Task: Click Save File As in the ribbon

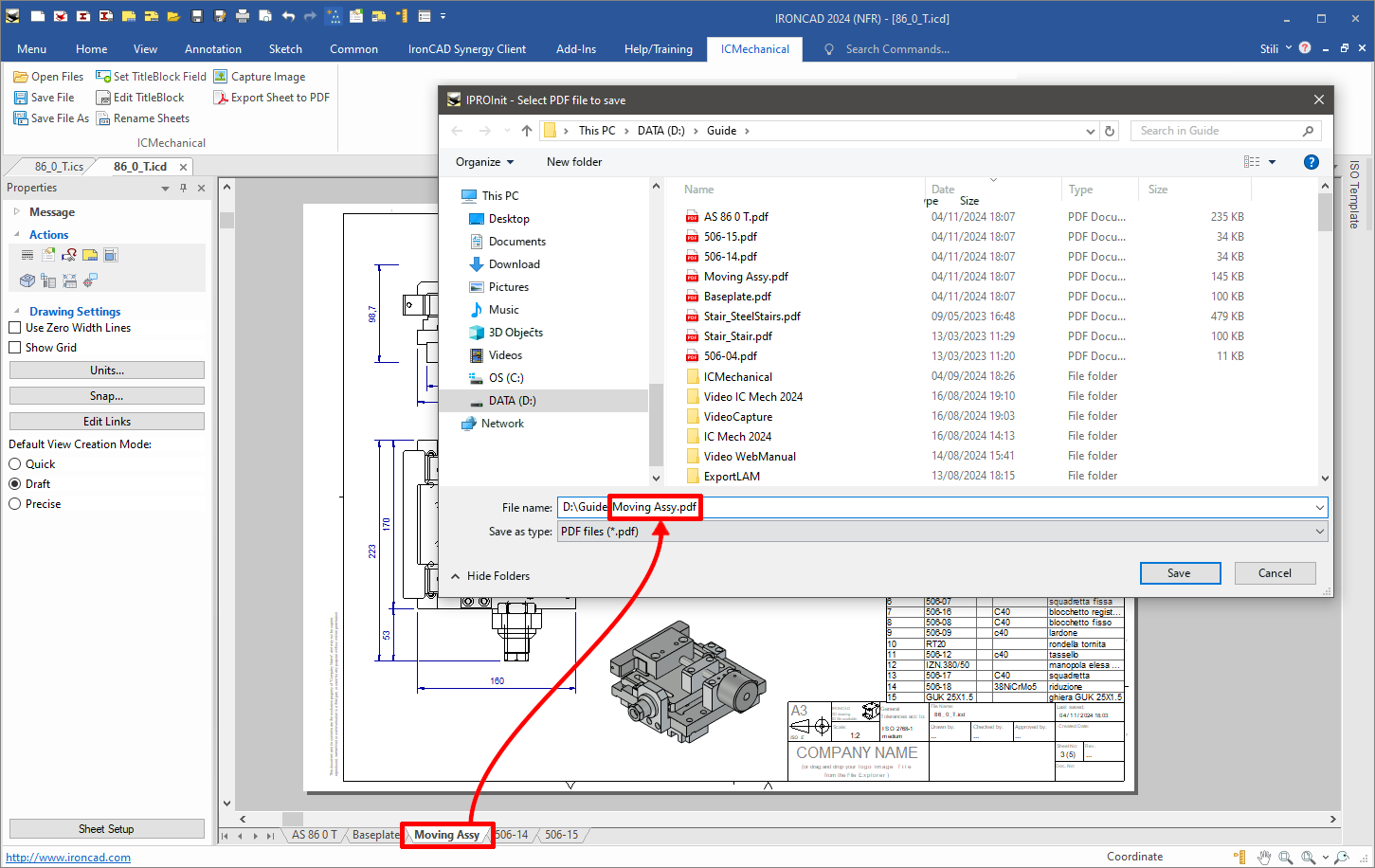Action: point(51,118)
